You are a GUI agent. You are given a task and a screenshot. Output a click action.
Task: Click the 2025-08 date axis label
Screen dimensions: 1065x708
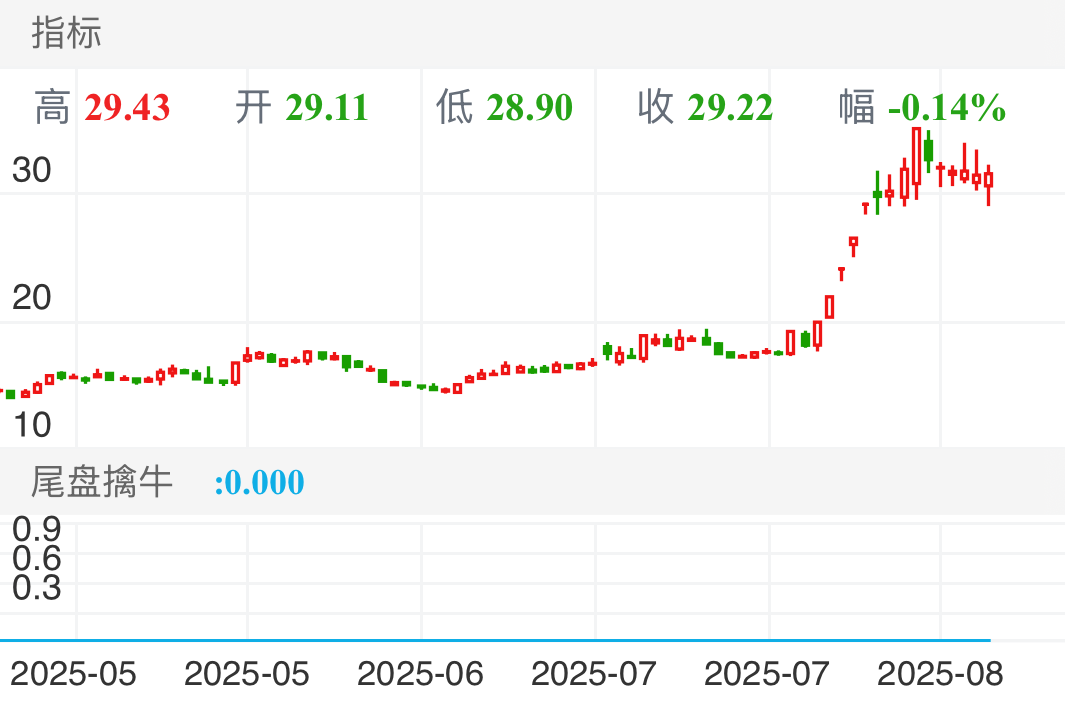pyautogui.click(x=940, y=674)
